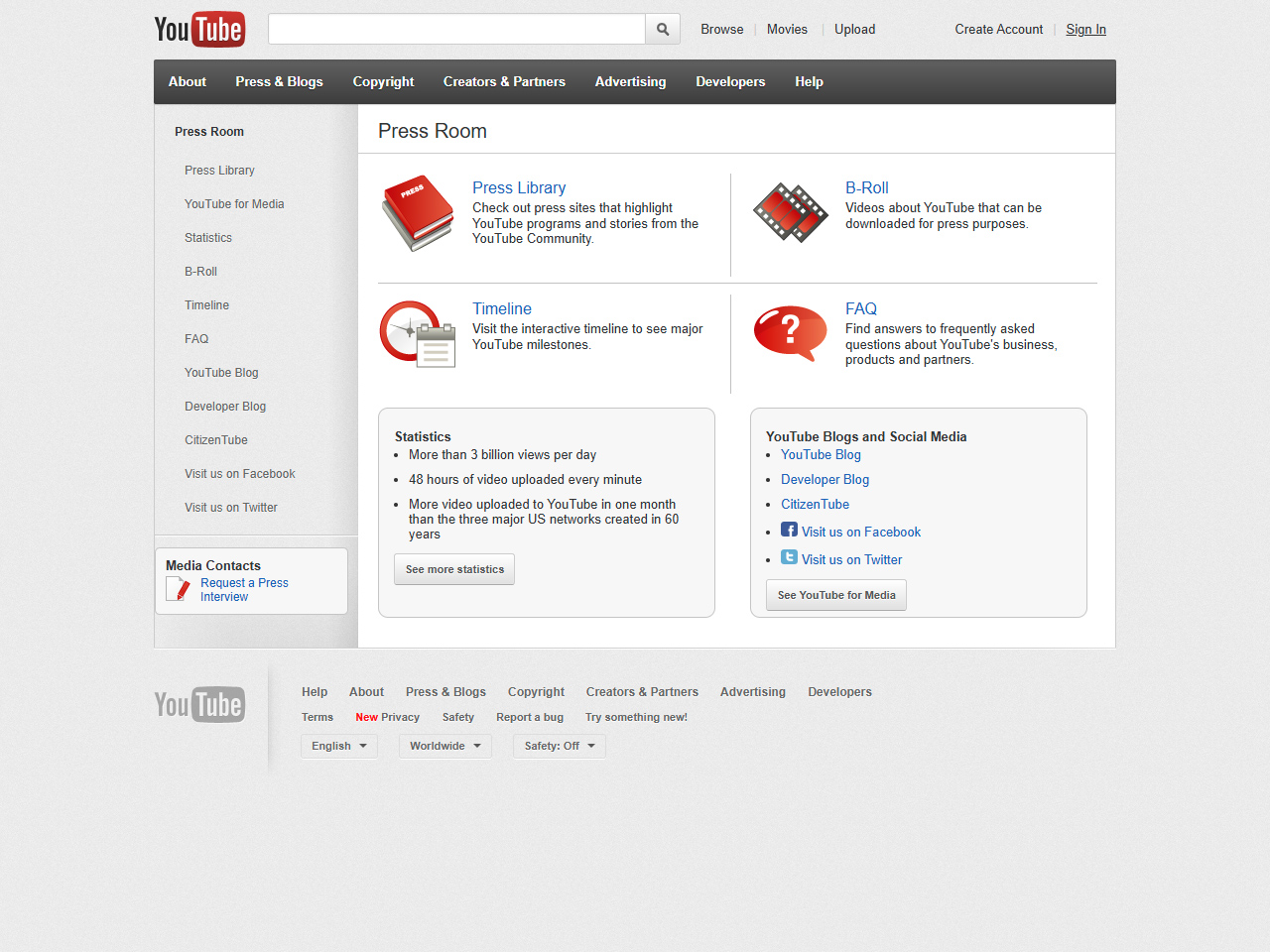The width and height of the screenshot is (1270, 952).
Task: Click the Timeline clock calendar icon
Action: point(418,334)
